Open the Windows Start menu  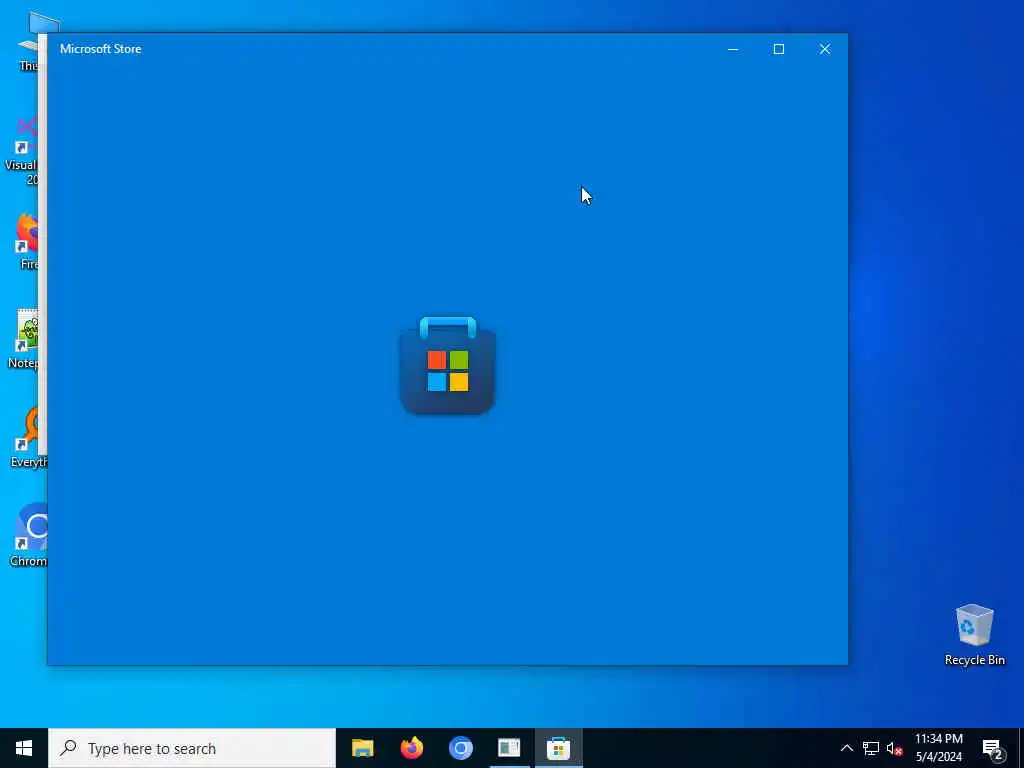(24, 748)
